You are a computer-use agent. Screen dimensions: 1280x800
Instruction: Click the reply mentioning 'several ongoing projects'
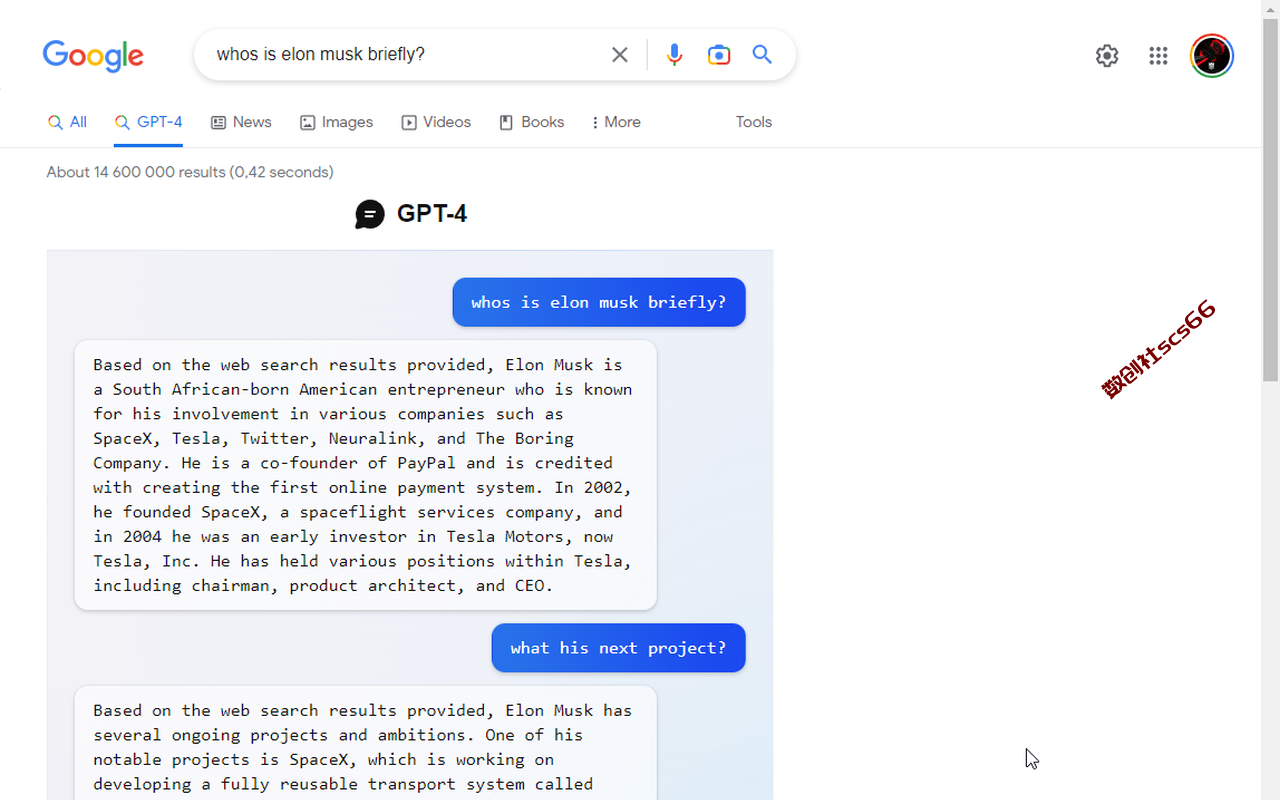[x=365, y=743]
